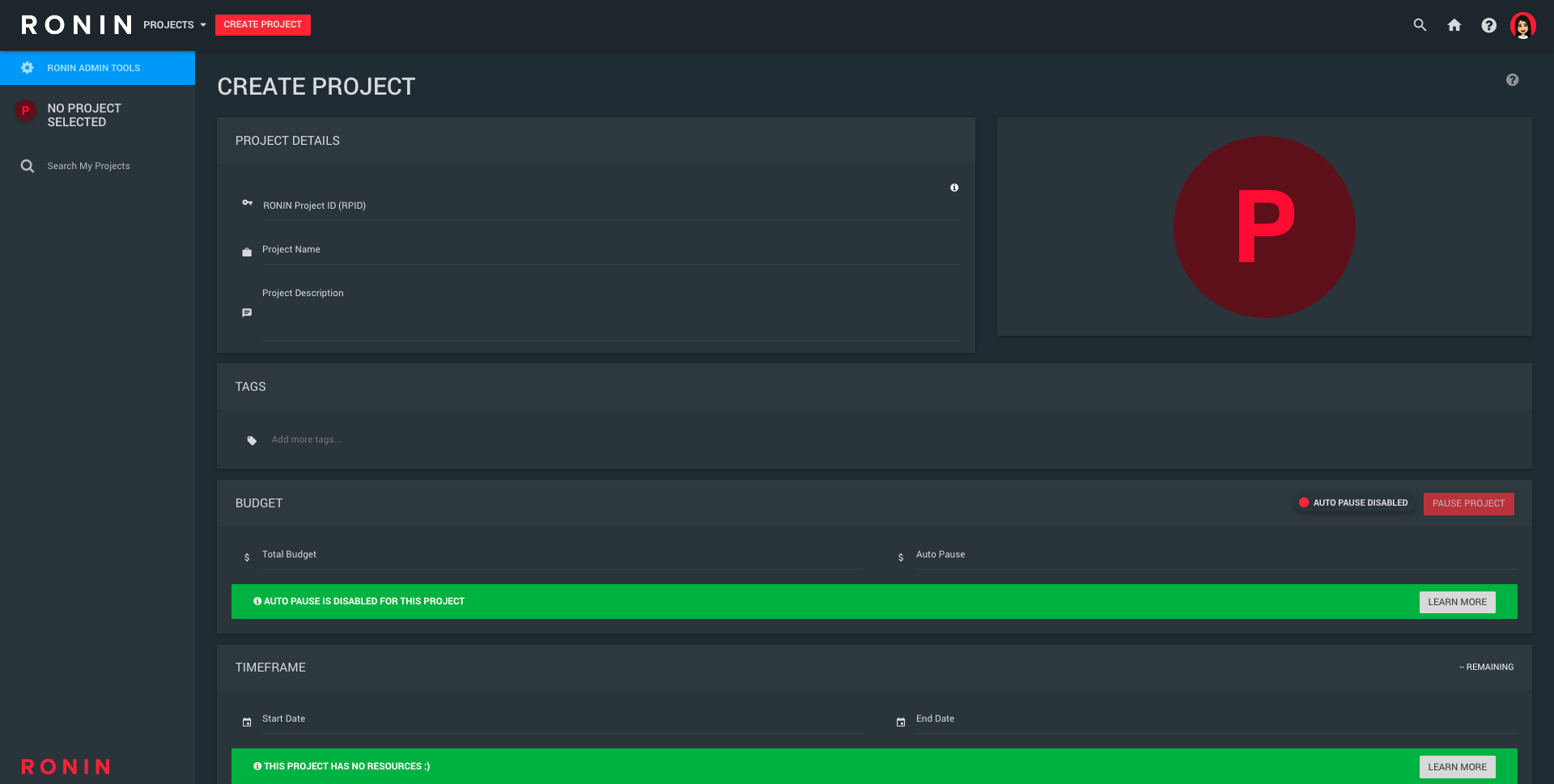
Task: Click the Create Project page title
Action: coord(316,87)
